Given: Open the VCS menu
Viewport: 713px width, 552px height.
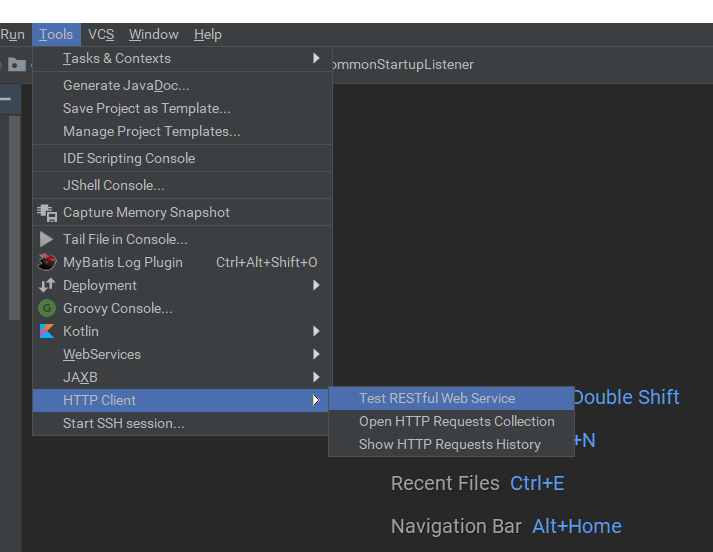Looking at the screenshot, I should coord(101,35).
